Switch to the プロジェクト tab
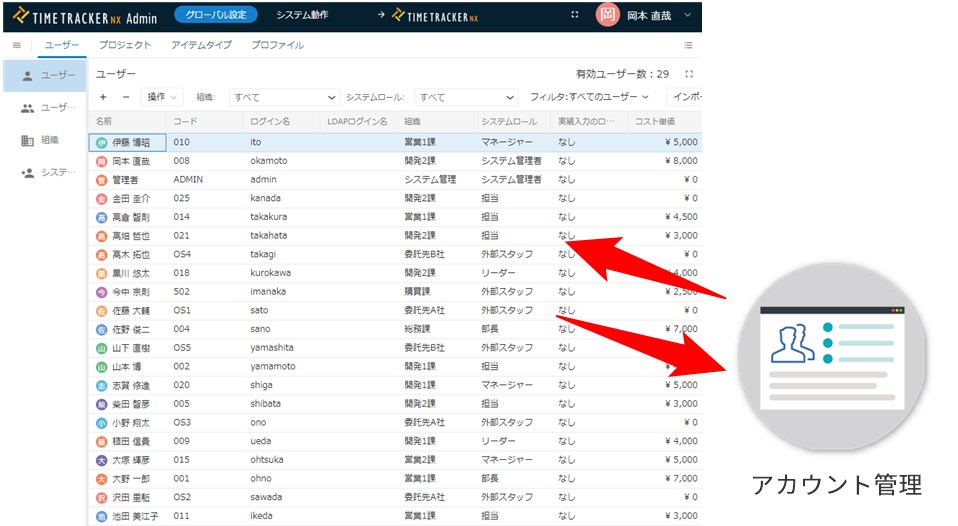The image size is (958, 526). pyautogui.click(x=125, y=45)
